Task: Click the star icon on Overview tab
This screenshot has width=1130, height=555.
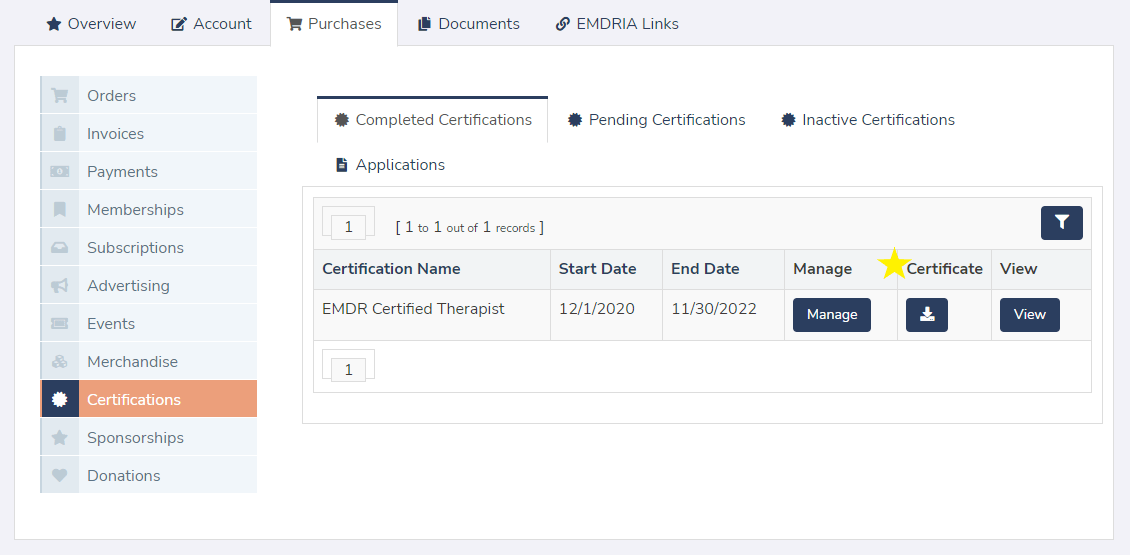Action: point(53,24)
